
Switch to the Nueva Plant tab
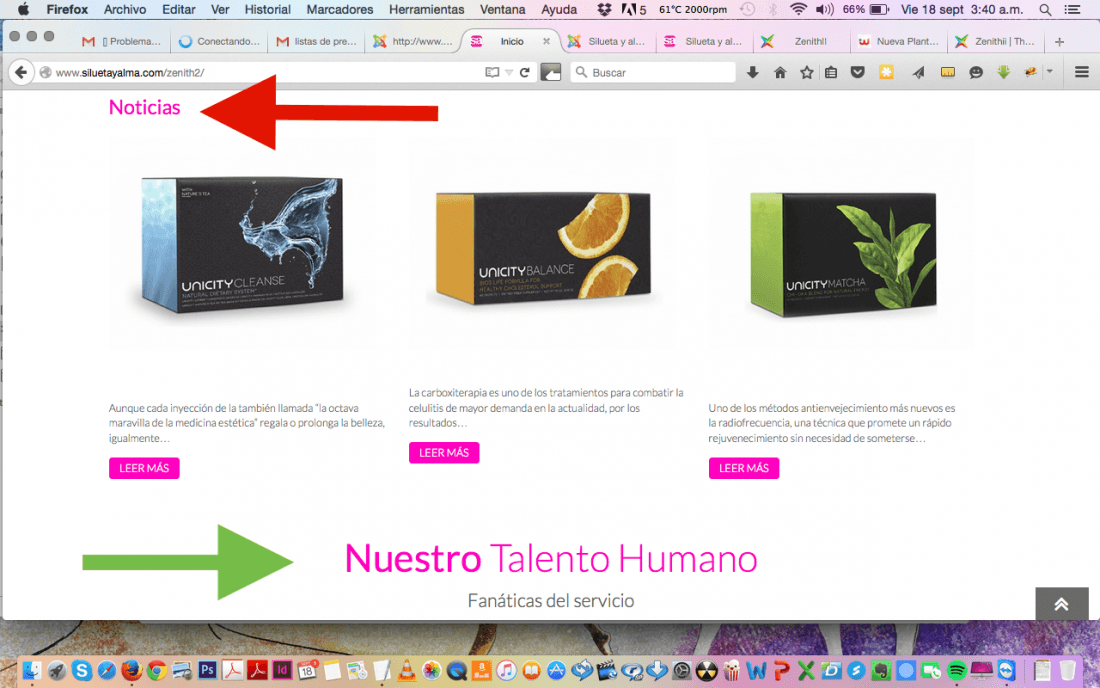(x=899, y=41)
